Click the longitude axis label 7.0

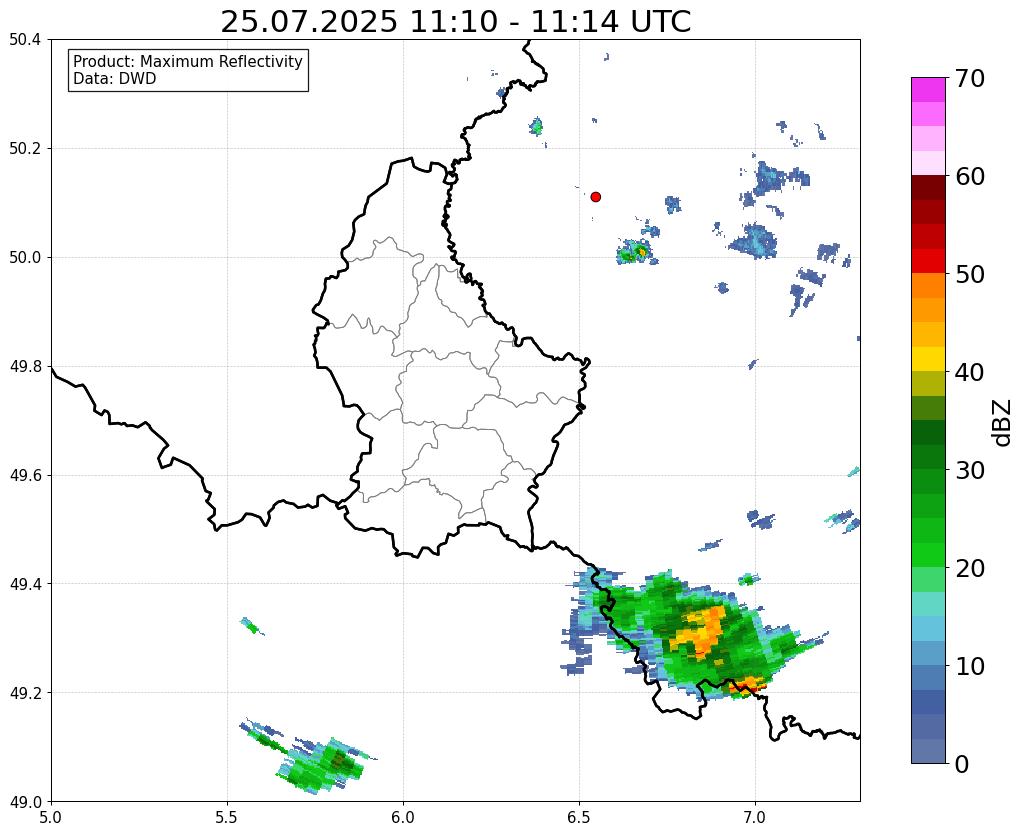coord(756,817)
